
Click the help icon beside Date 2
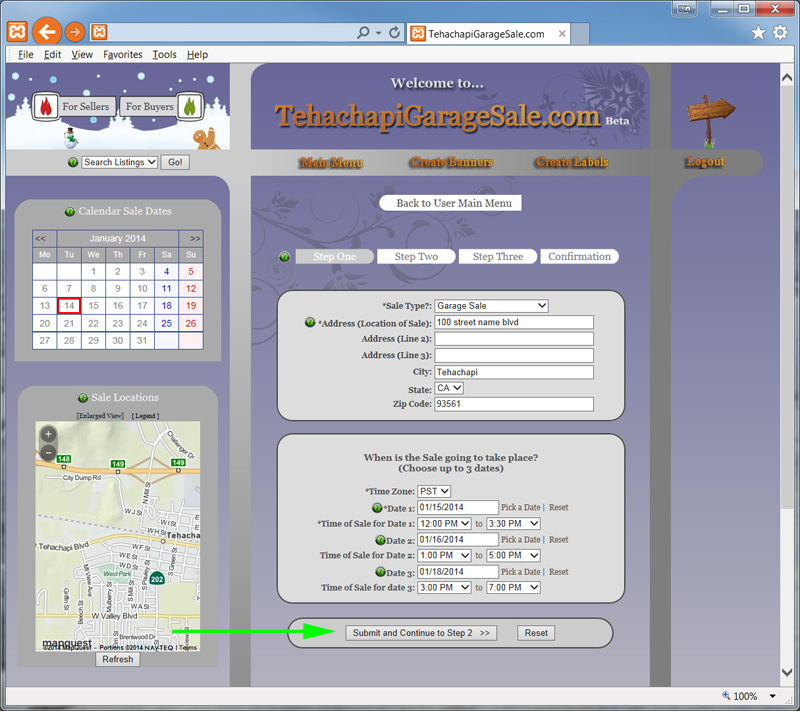coord(380,540)
